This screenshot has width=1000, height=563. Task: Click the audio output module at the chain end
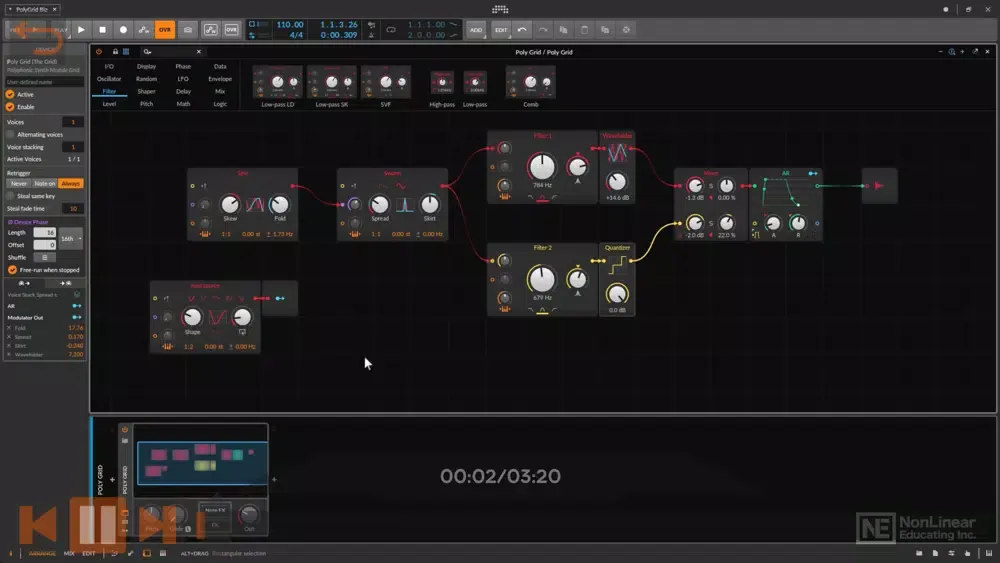[x=879, y=186]
